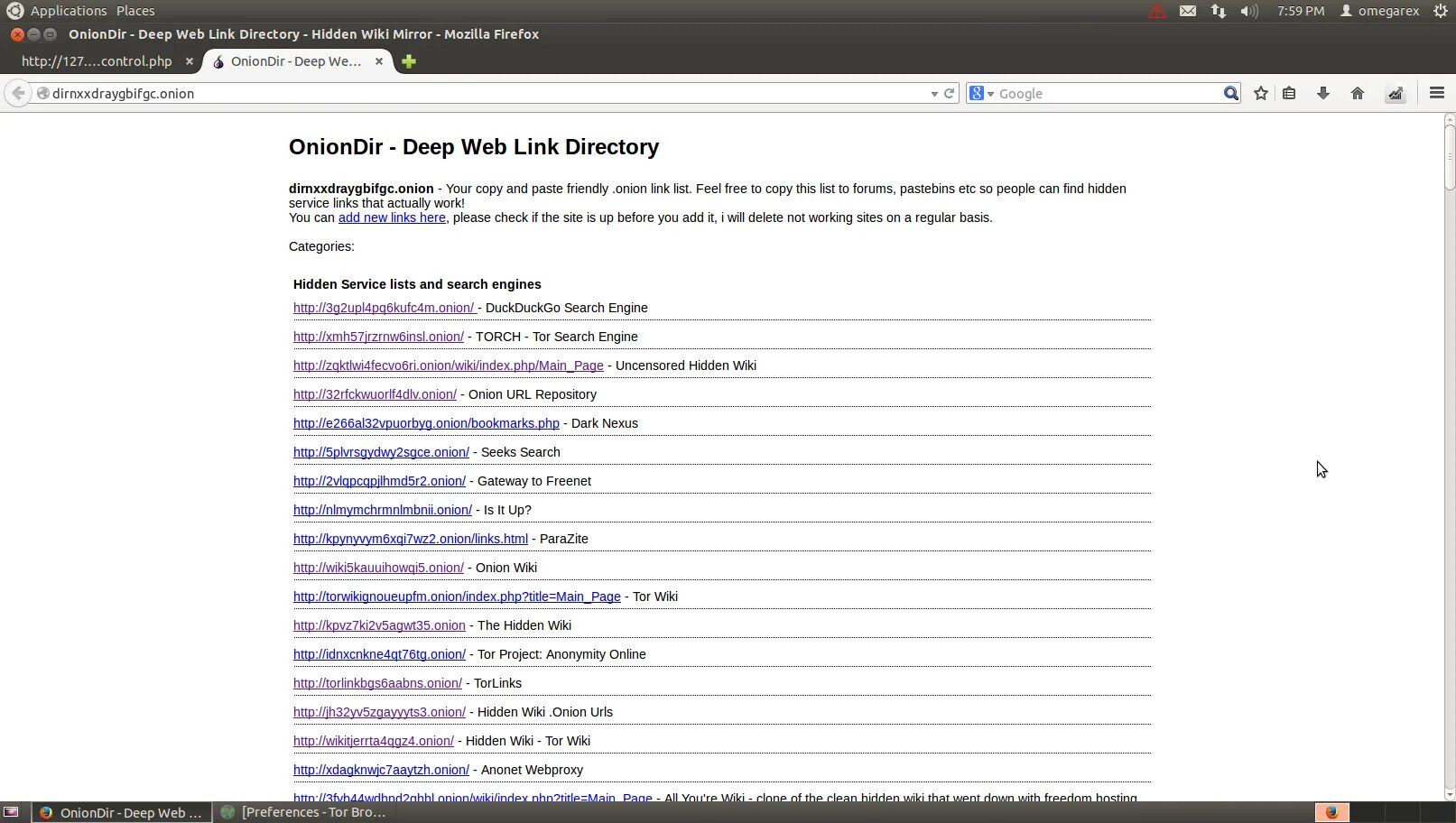Open the network connection indicator
The height and width of the screenshot is (823, 1456).
(x=1219, y=11)
